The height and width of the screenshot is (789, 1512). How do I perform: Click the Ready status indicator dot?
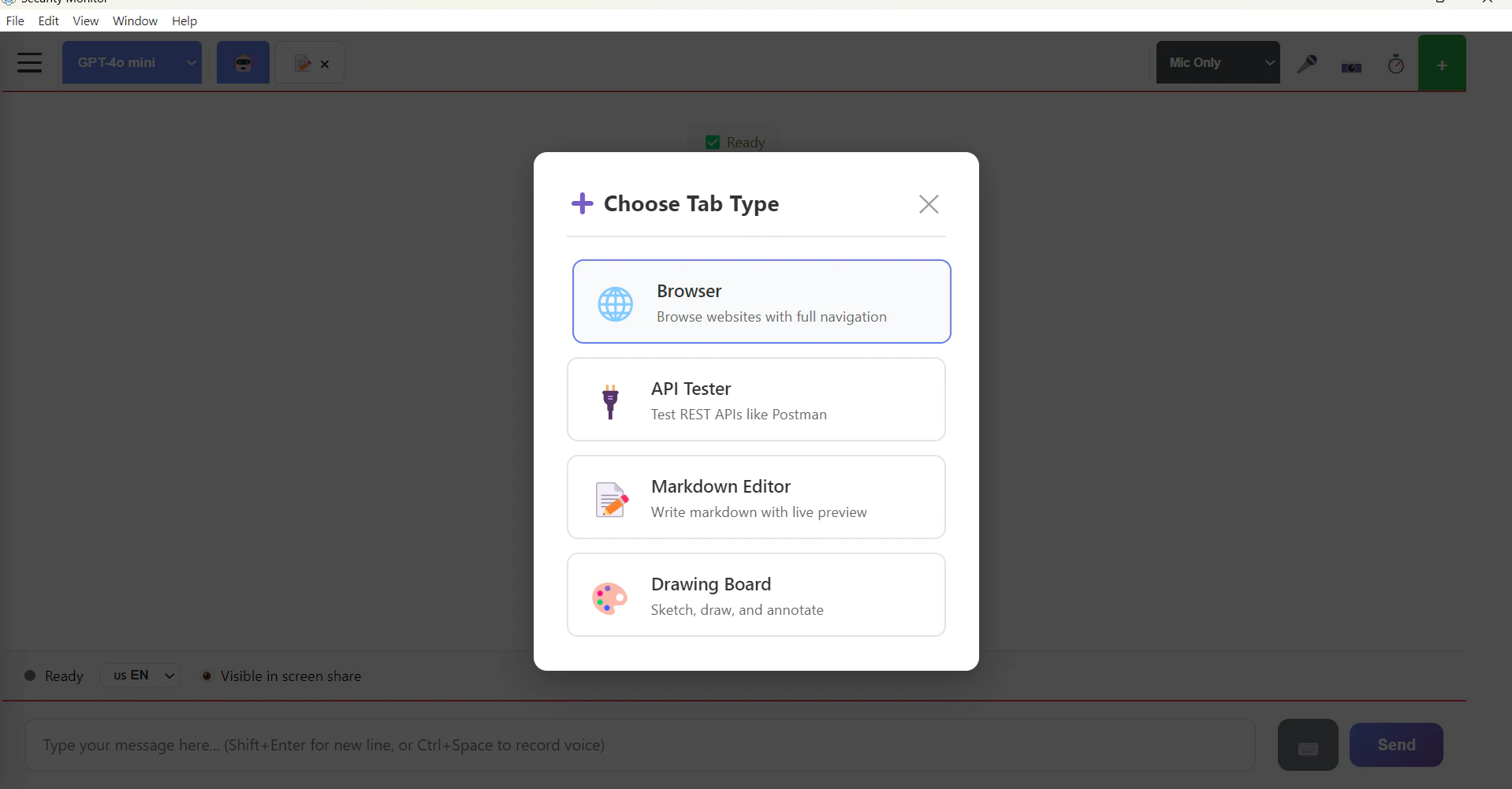point(29,676)
